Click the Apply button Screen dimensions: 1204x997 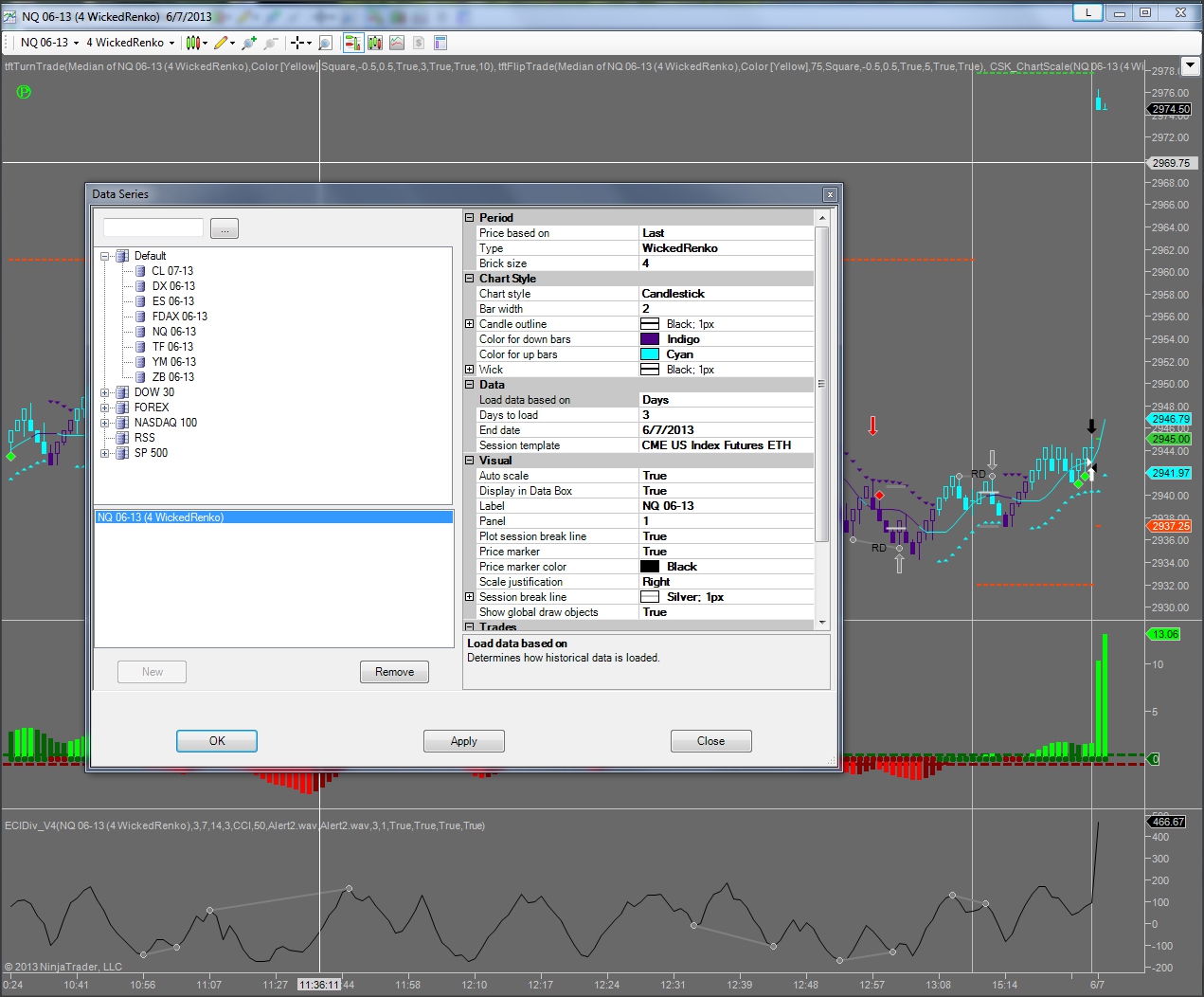pyautogui.click(x=463, y=741)
